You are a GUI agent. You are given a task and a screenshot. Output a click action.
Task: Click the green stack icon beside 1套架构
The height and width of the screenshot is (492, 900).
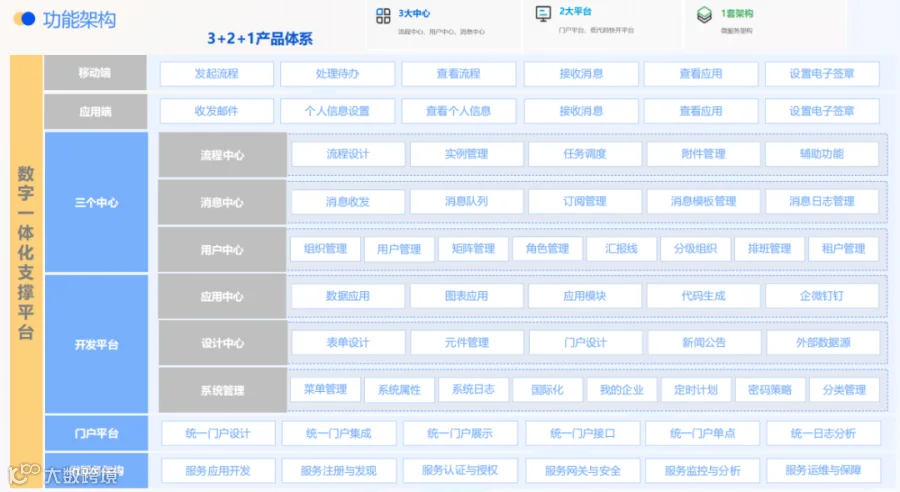coord(704,15)
